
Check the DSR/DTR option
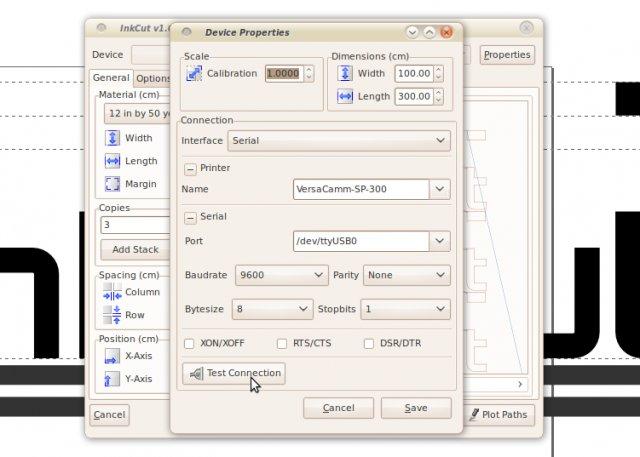(x=369, y=343)
